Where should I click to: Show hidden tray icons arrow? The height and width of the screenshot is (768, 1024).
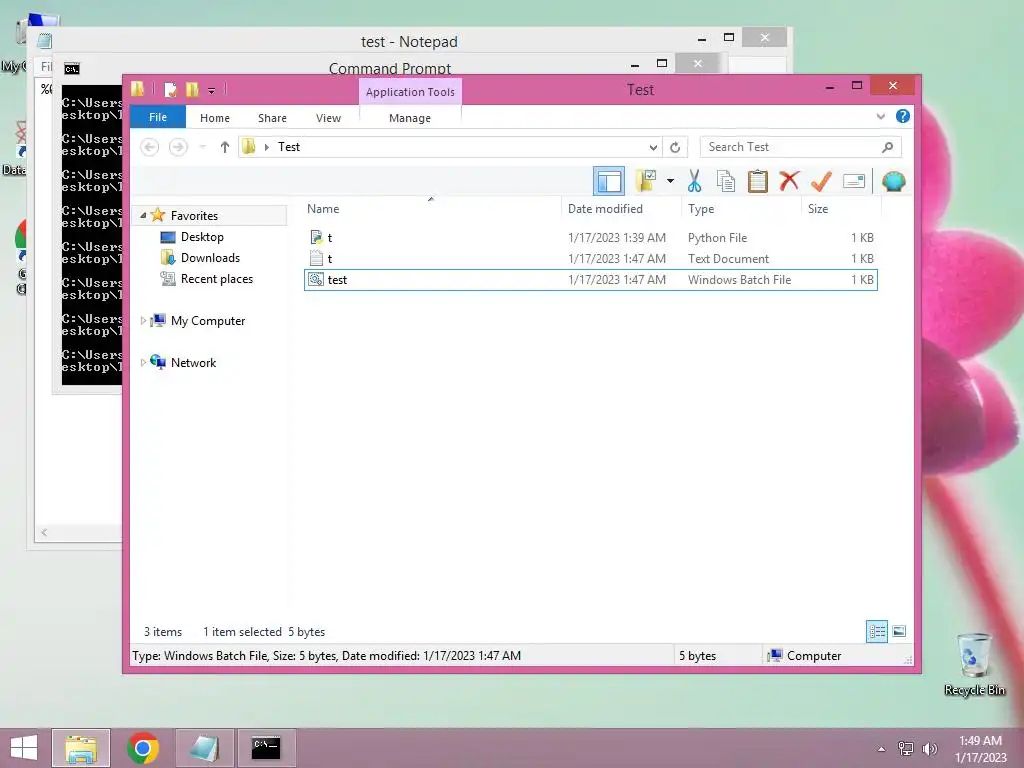point(882,749)
